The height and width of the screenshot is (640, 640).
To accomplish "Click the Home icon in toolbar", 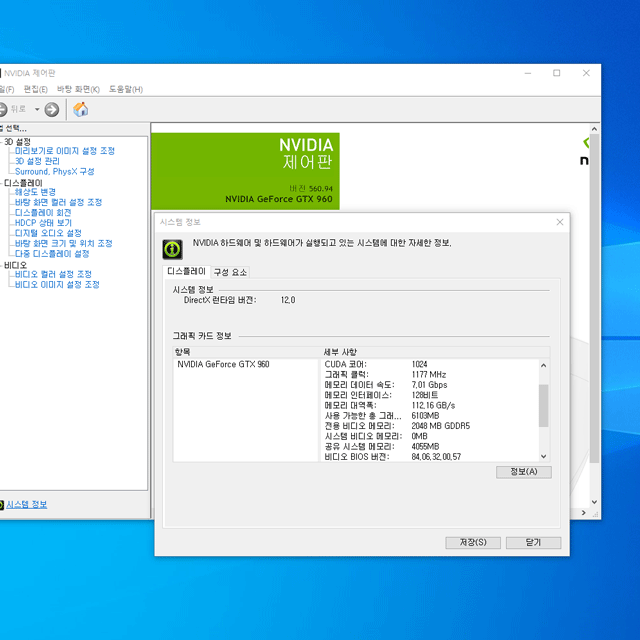I will (80, 109).
